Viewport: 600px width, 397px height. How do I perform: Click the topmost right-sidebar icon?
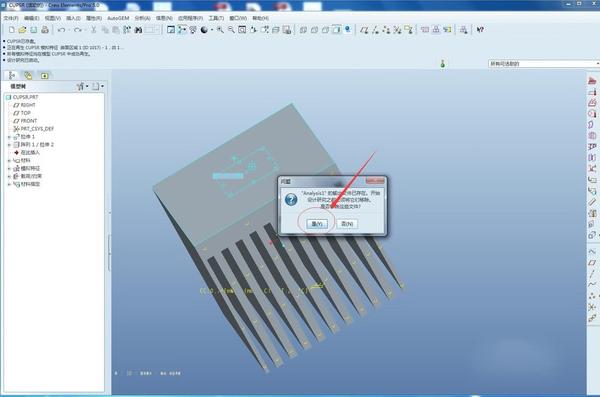point(592,81)
